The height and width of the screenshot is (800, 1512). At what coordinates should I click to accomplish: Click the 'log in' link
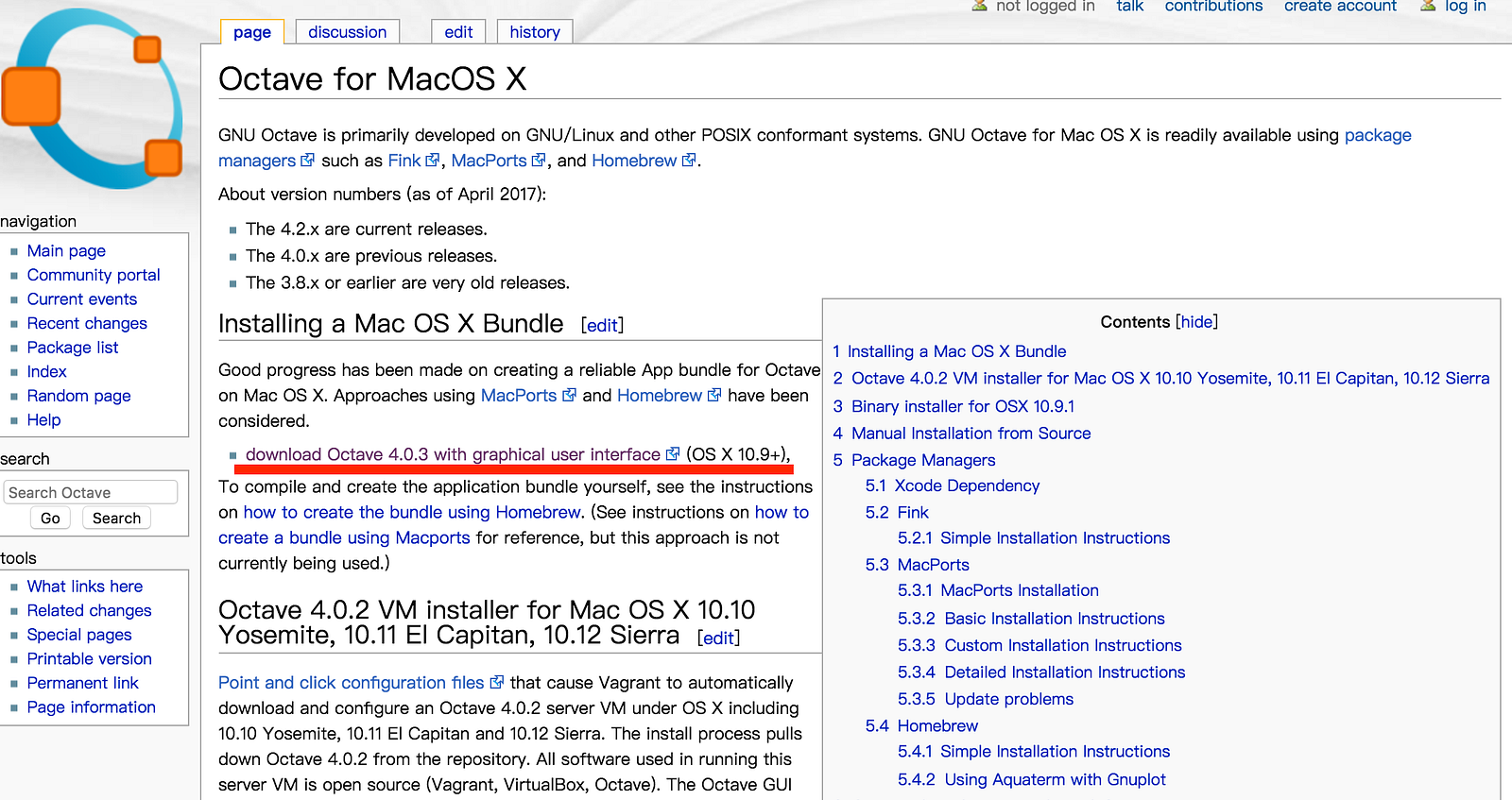pos(1465,7)
